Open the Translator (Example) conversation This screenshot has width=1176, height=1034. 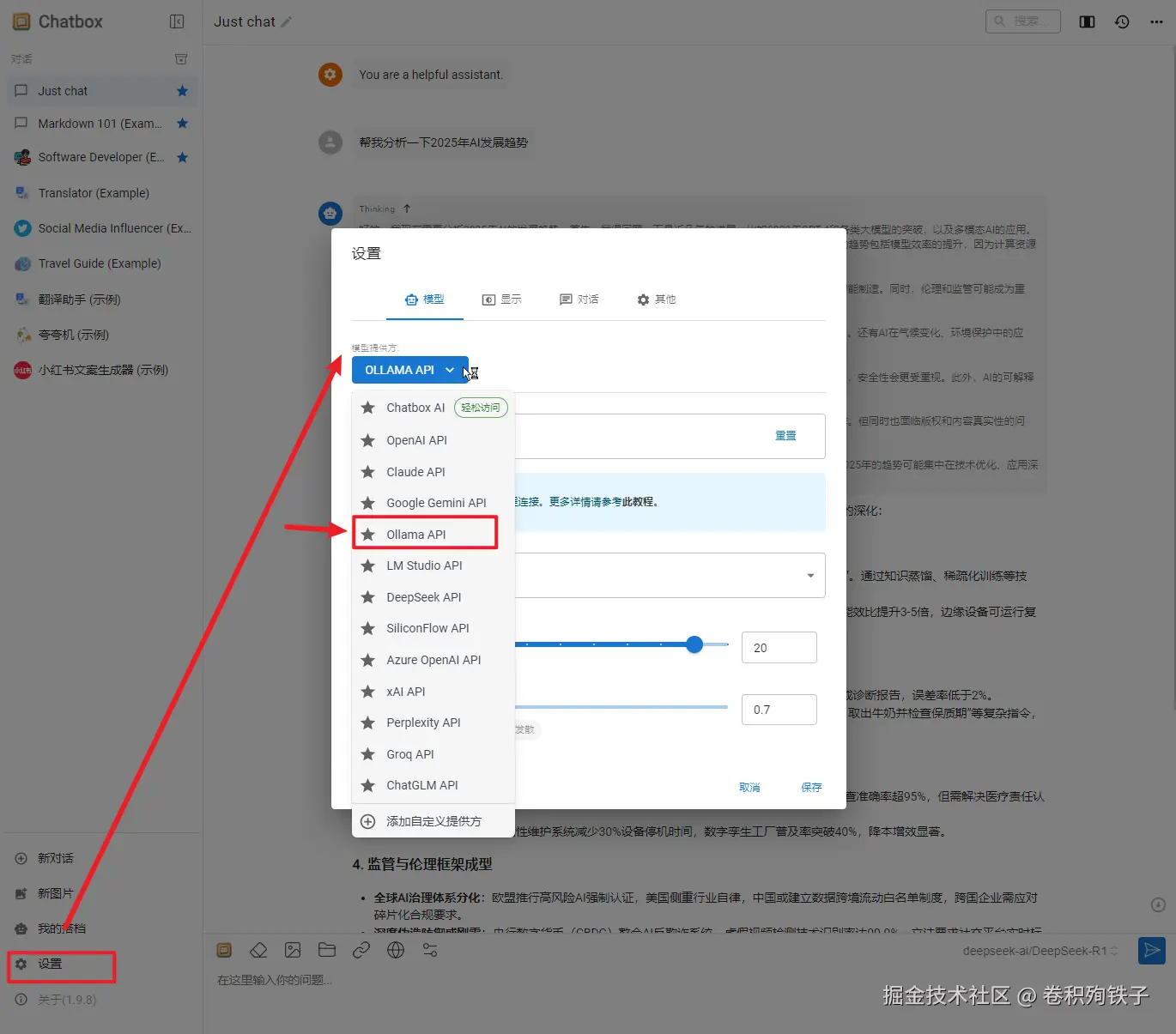click(101, 193)
